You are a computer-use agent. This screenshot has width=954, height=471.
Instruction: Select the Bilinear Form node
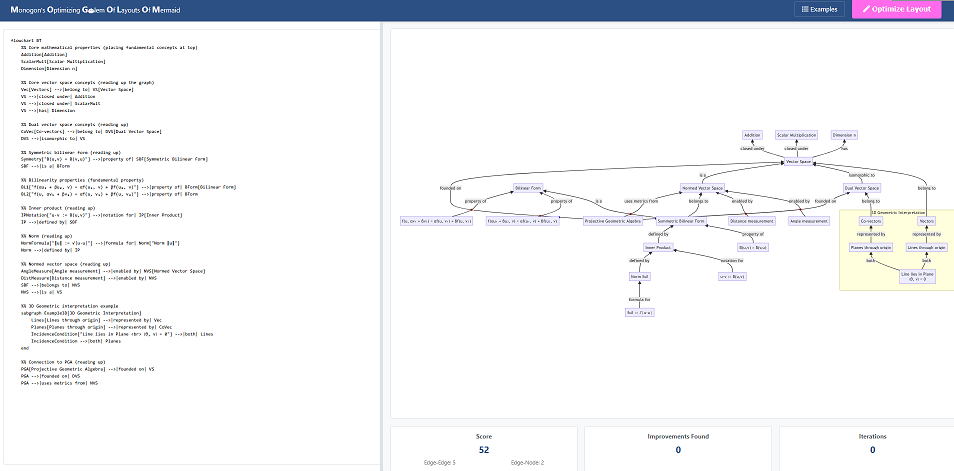pyautogui.click(x=528, y=188)
